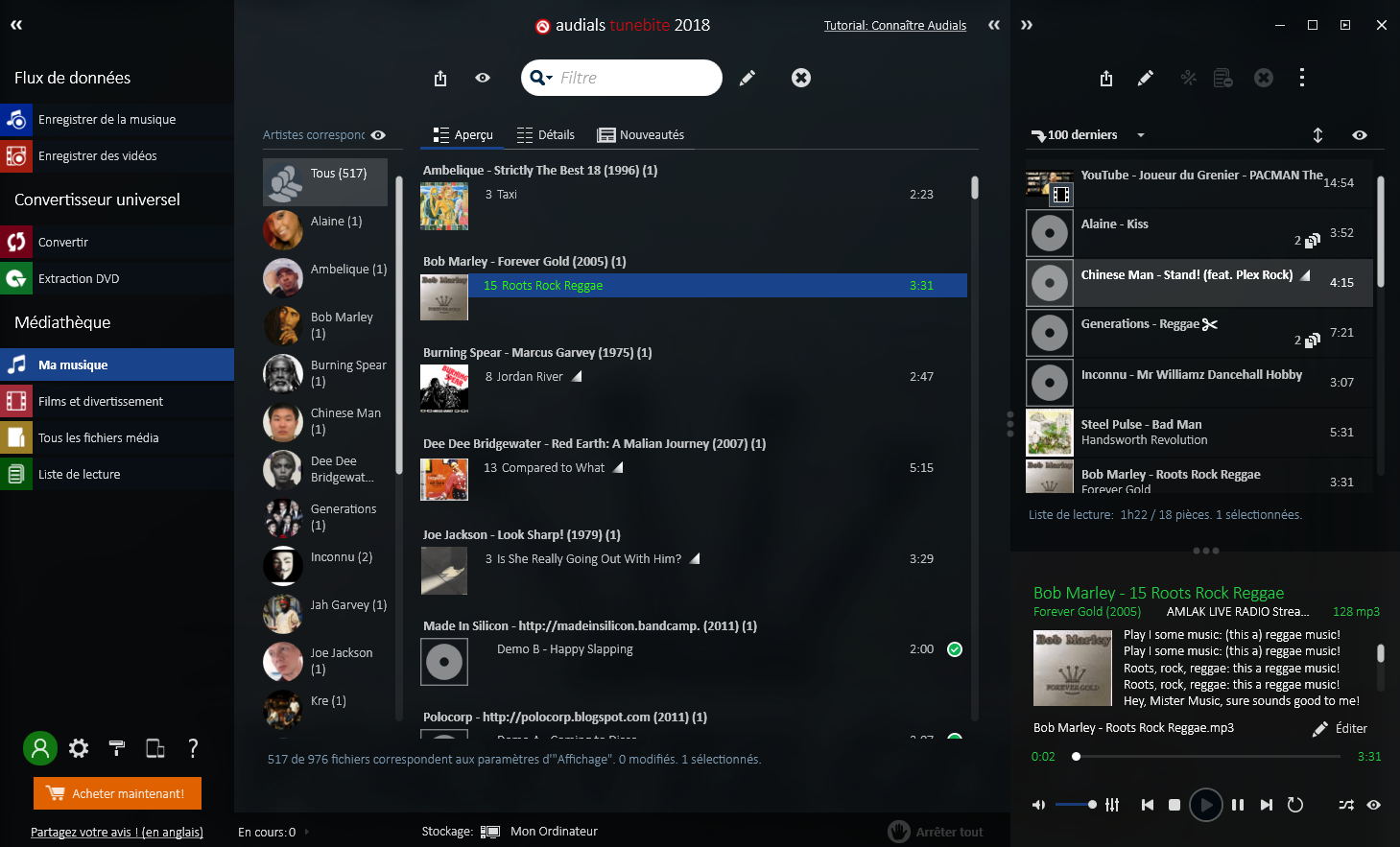The image size is (1400, 847).
Task: Click the Acheter maintenant! button
Action: [116, 793]
